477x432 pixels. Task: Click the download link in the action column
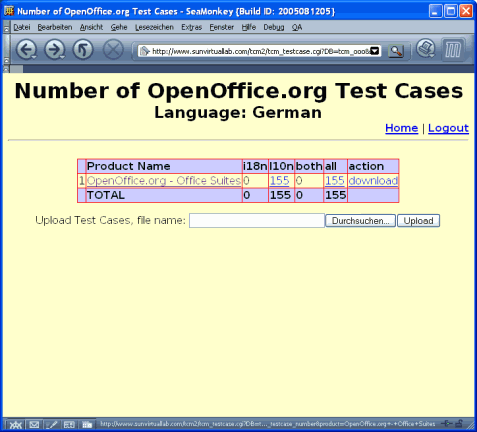point(373,181)
